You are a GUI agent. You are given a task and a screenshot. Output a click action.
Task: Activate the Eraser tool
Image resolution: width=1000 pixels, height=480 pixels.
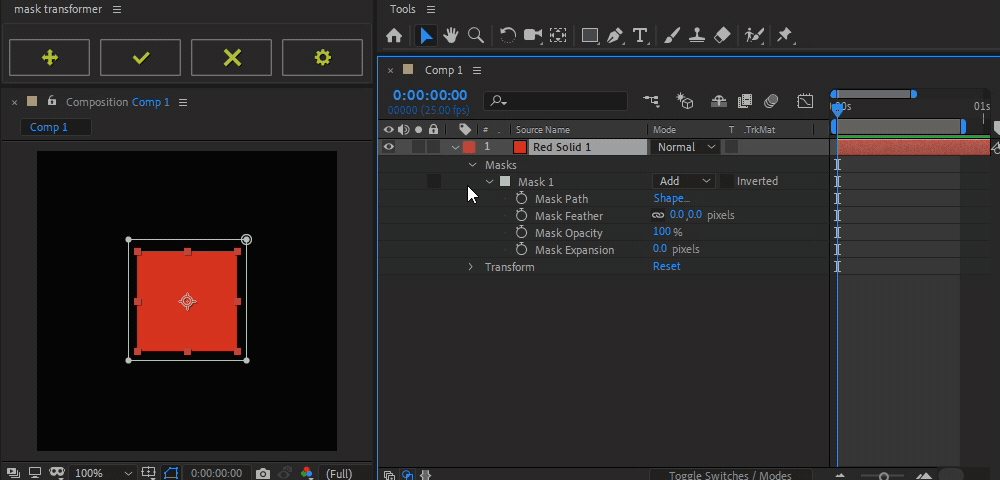[x=724, y=35]
